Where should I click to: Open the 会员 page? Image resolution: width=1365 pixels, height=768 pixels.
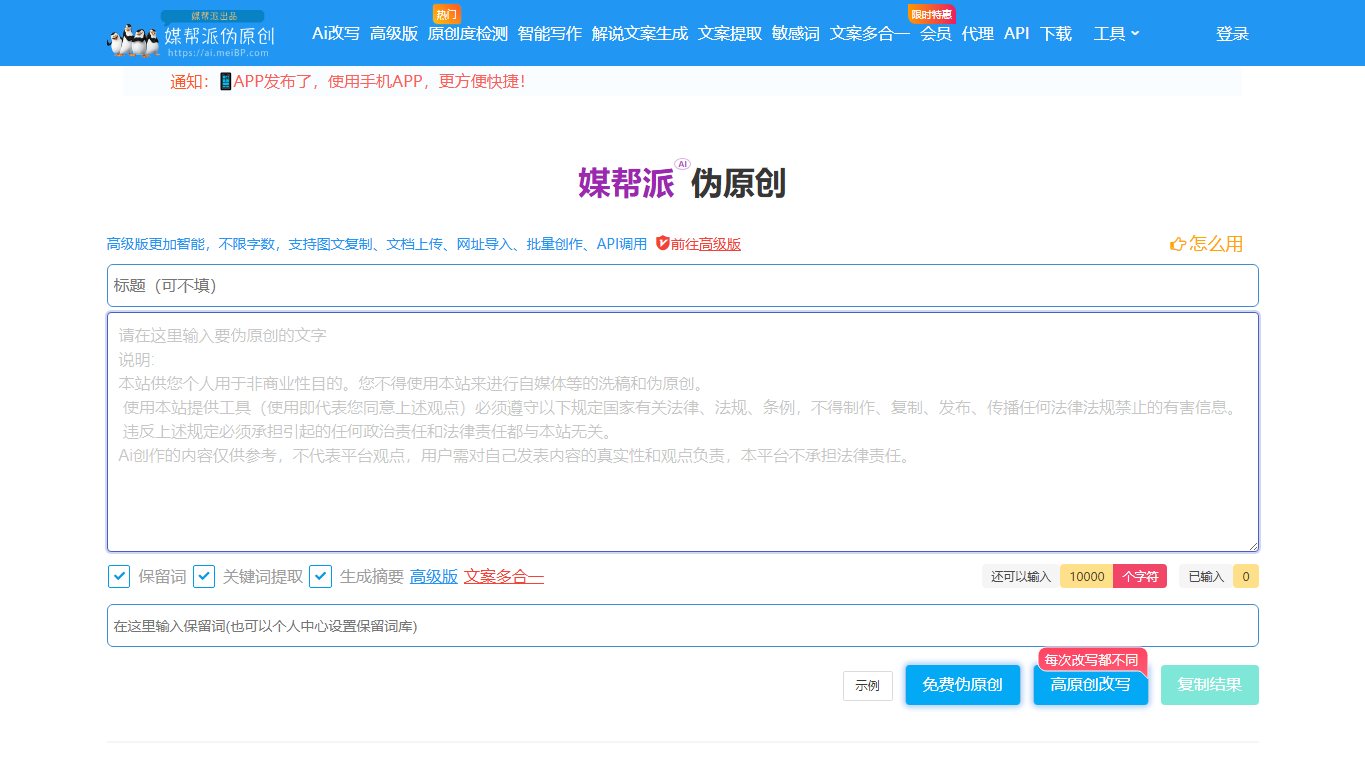tap(936, 34)
